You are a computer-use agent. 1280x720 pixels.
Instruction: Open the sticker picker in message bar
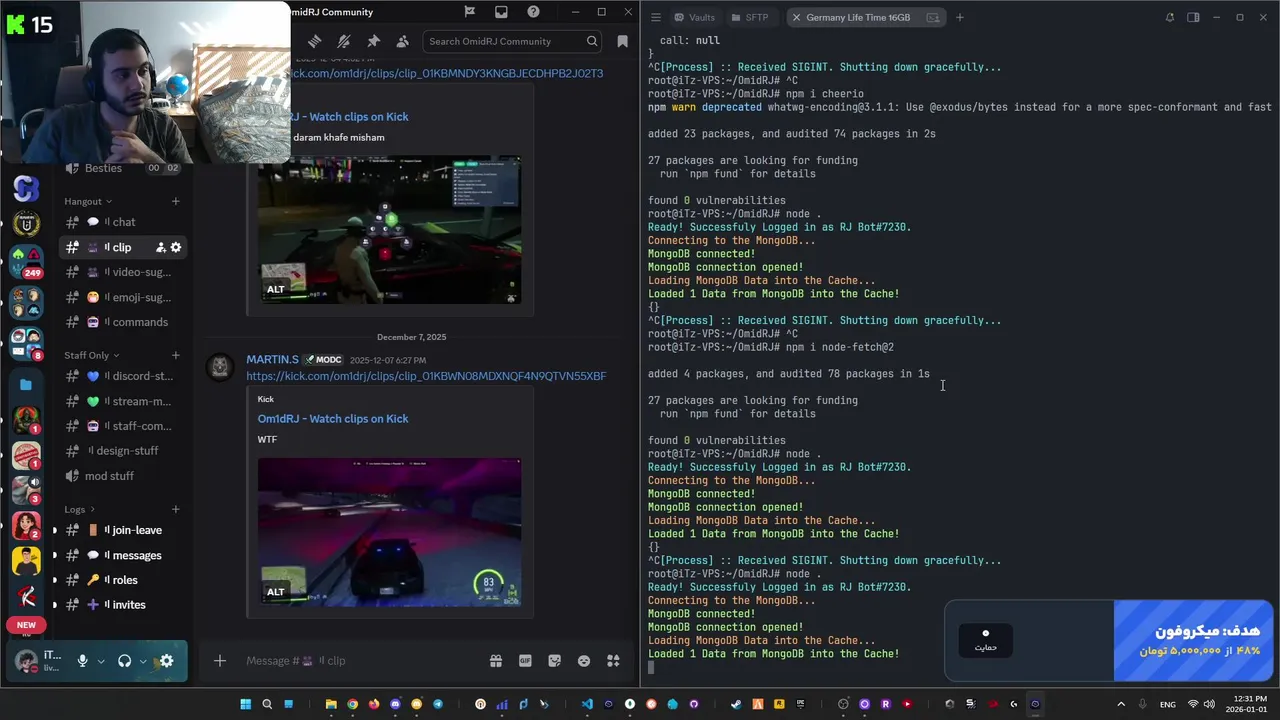(554, 661)
